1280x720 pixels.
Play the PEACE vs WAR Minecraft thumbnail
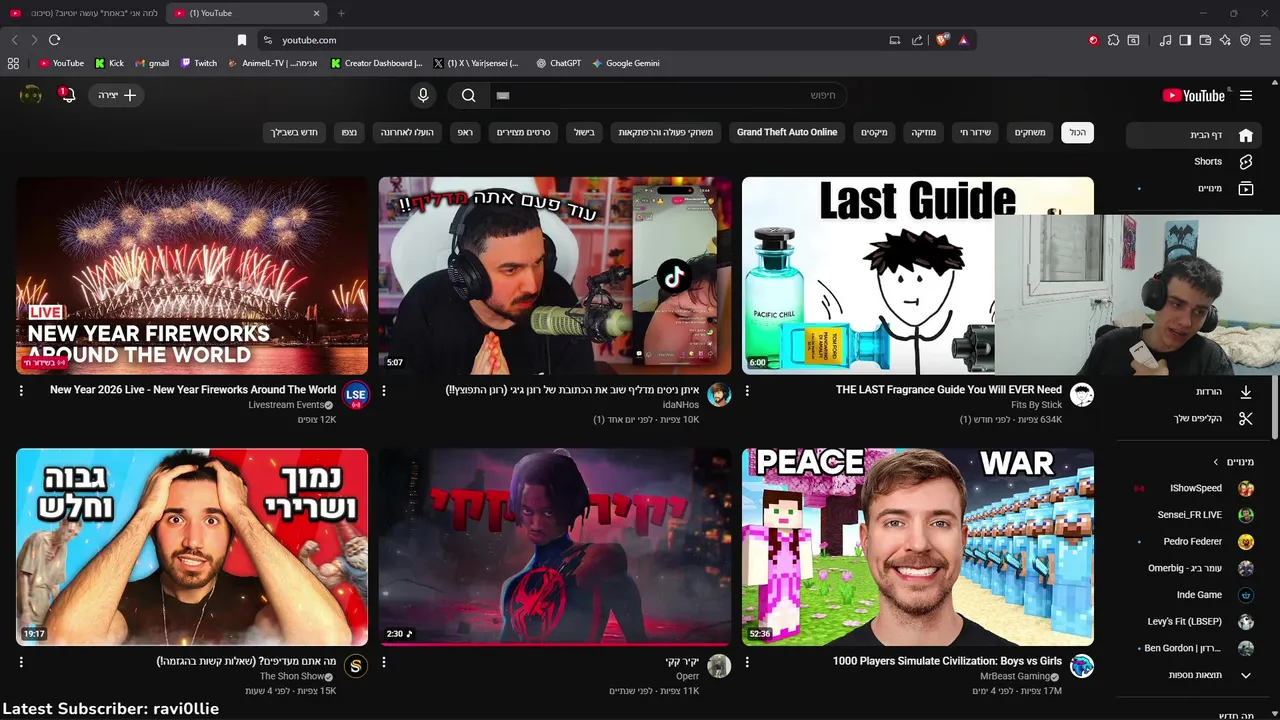pyautogui.click(x=918, y=546)
